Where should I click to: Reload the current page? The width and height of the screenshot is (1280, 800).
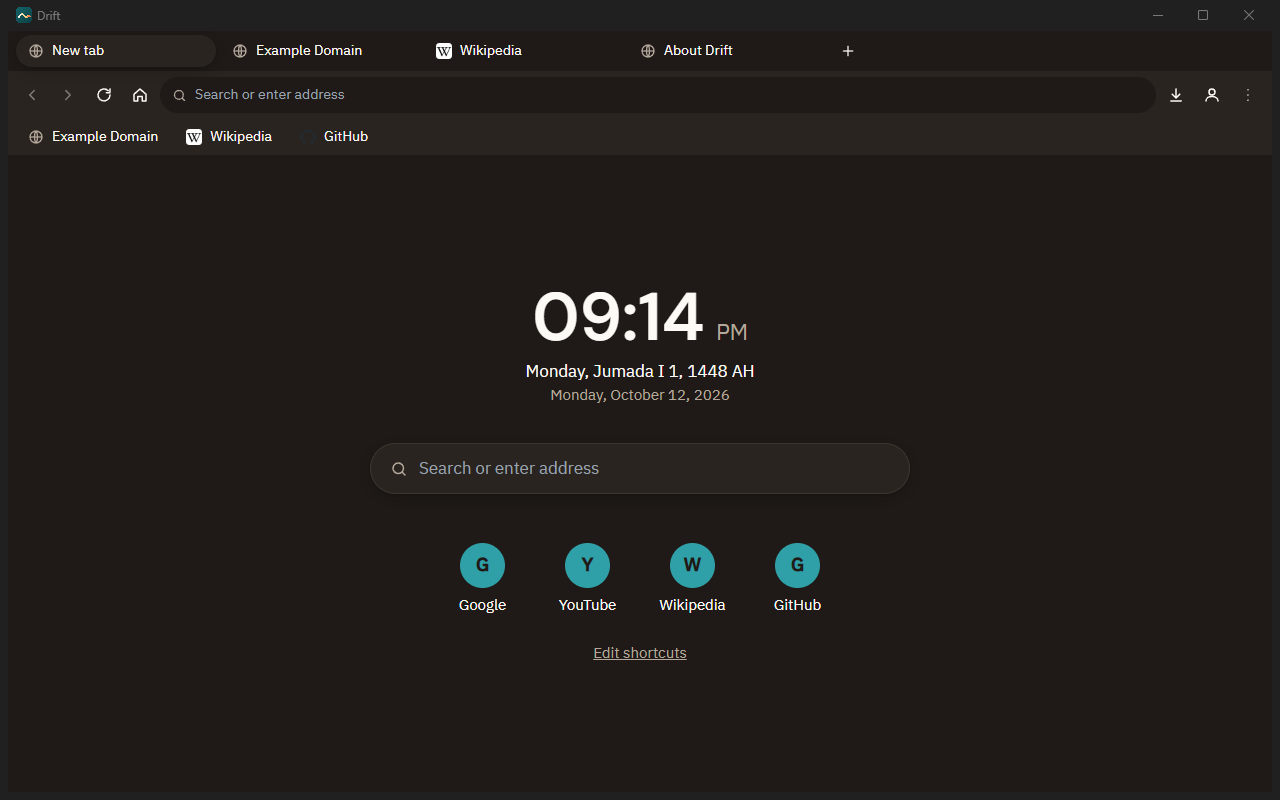pyautogui.click(x=104, y=95)
